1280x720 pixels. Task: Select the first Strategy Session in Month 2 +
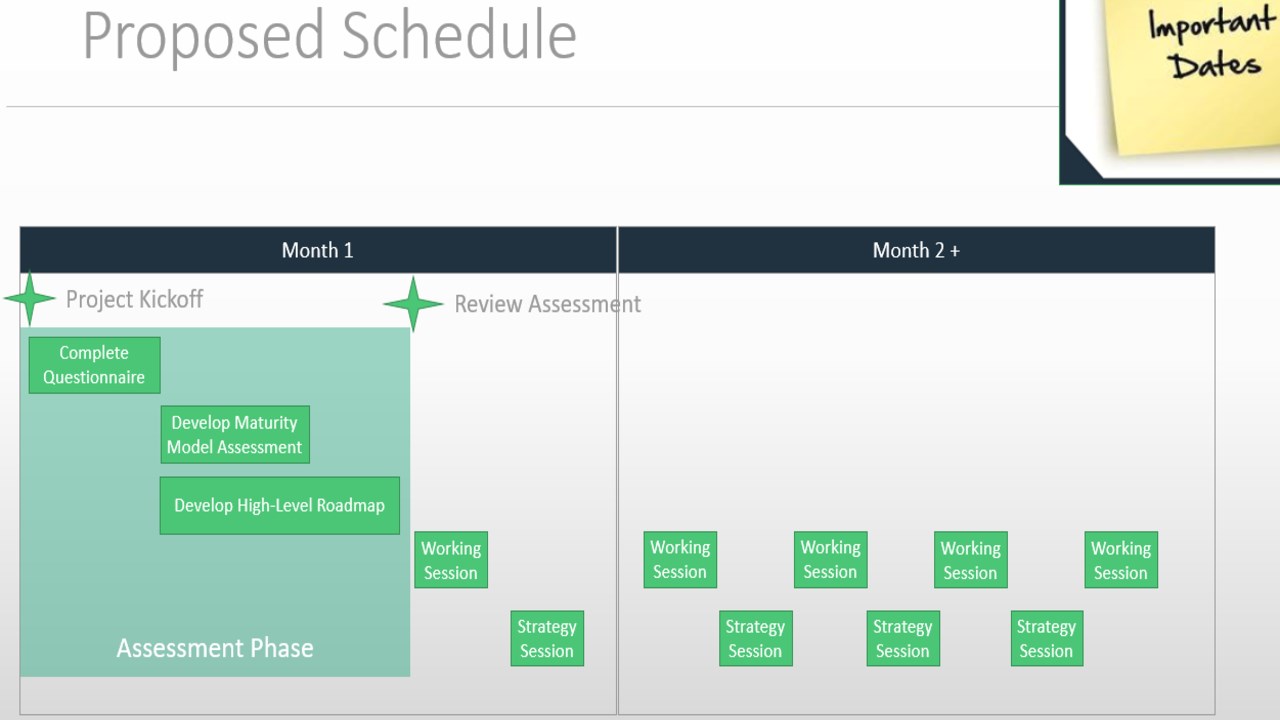pyautogui.click(x=755, y=639)
